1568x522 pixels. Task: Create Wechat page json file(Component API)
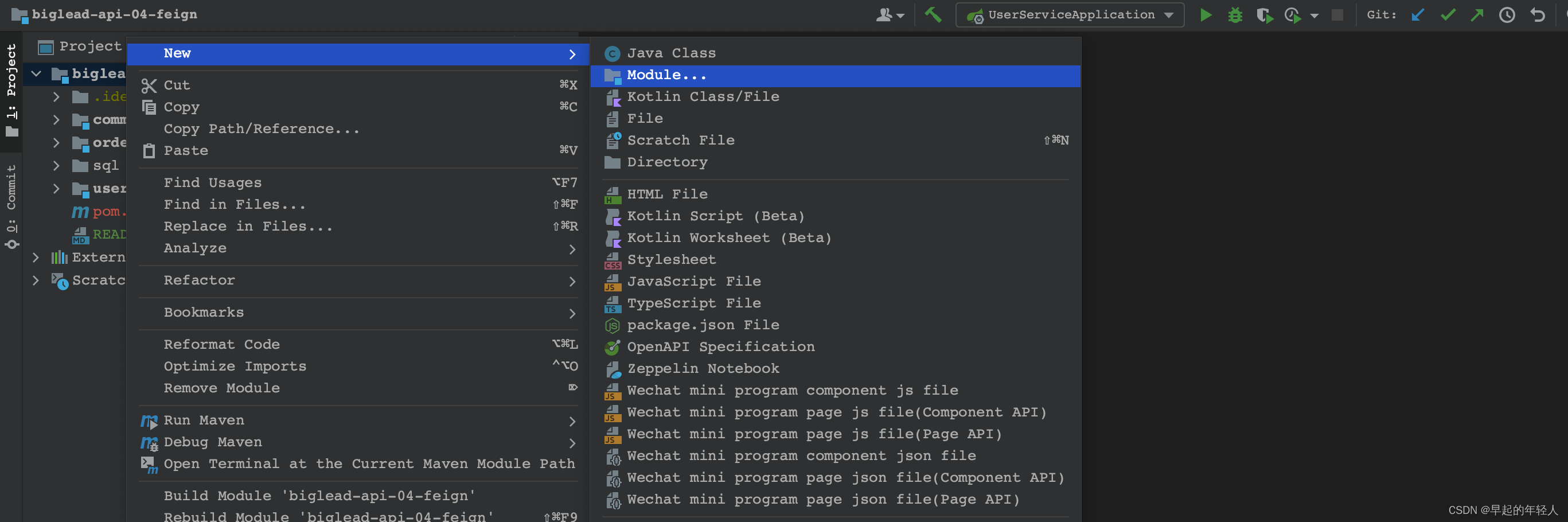[x=835, y=478]
